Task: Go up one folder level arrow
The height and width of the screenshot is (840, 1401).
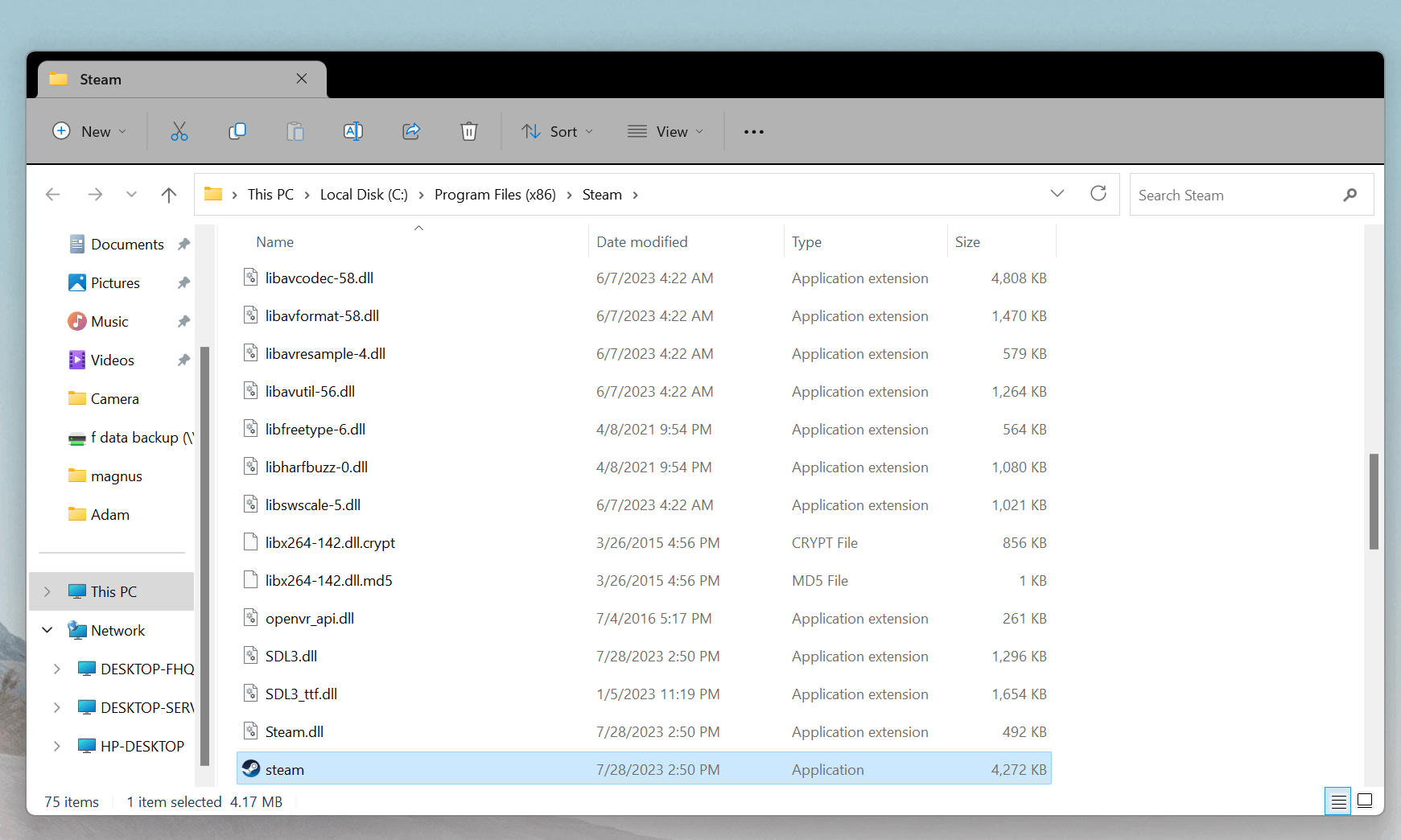Action: (168, 195)
